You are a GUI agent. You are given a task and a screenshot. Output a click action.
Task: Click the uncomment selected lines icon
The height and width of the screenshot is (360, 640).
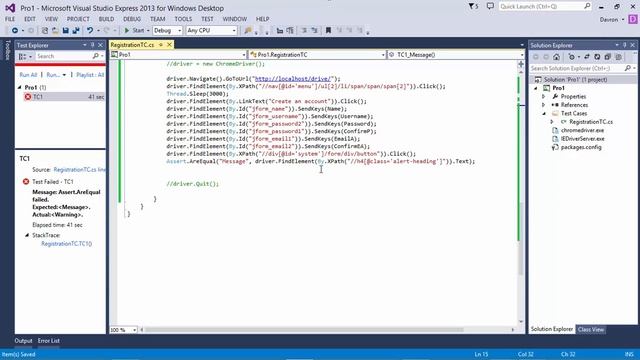tap(314, 31)
